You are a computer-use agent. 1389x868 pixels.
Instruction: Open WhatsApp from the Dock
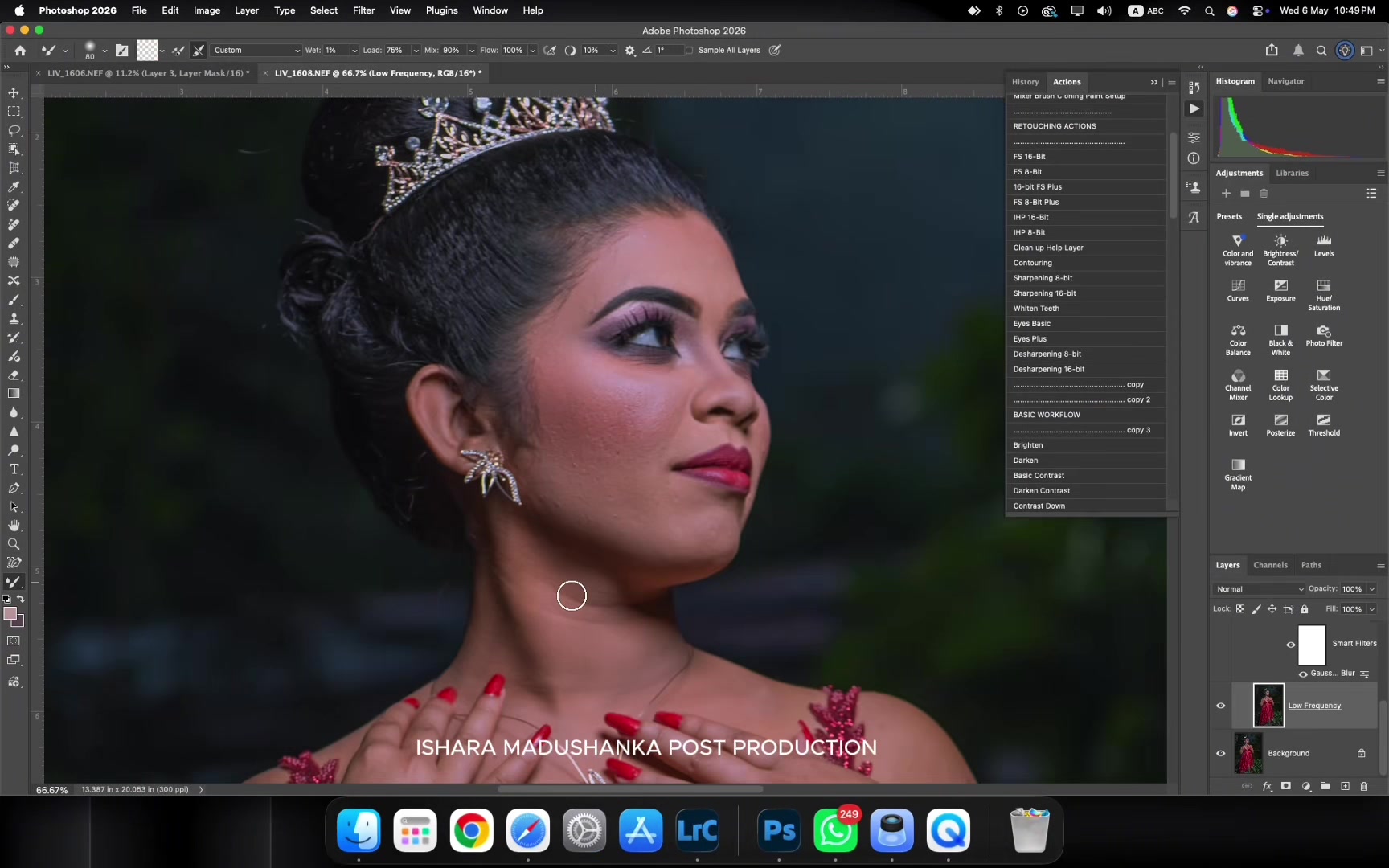tap(836, 830)
